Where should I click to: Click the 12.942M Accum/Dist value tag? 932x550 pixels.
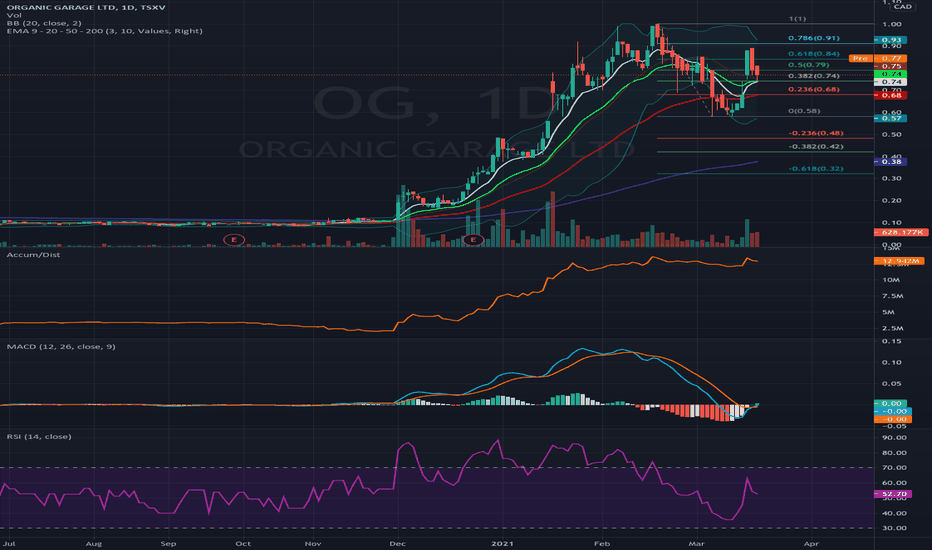[899, 261]
